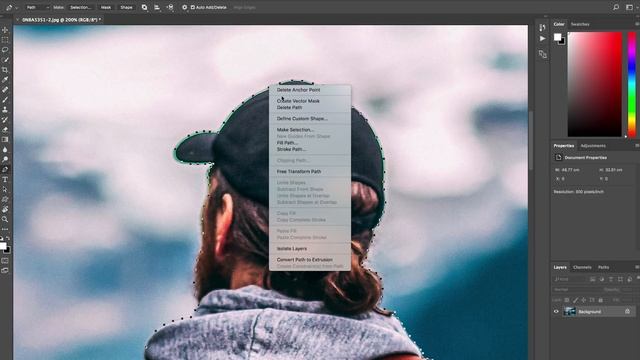The image size is (640, 360).
Task: Click the Mask button in options bar
Action: click(106, 7)
